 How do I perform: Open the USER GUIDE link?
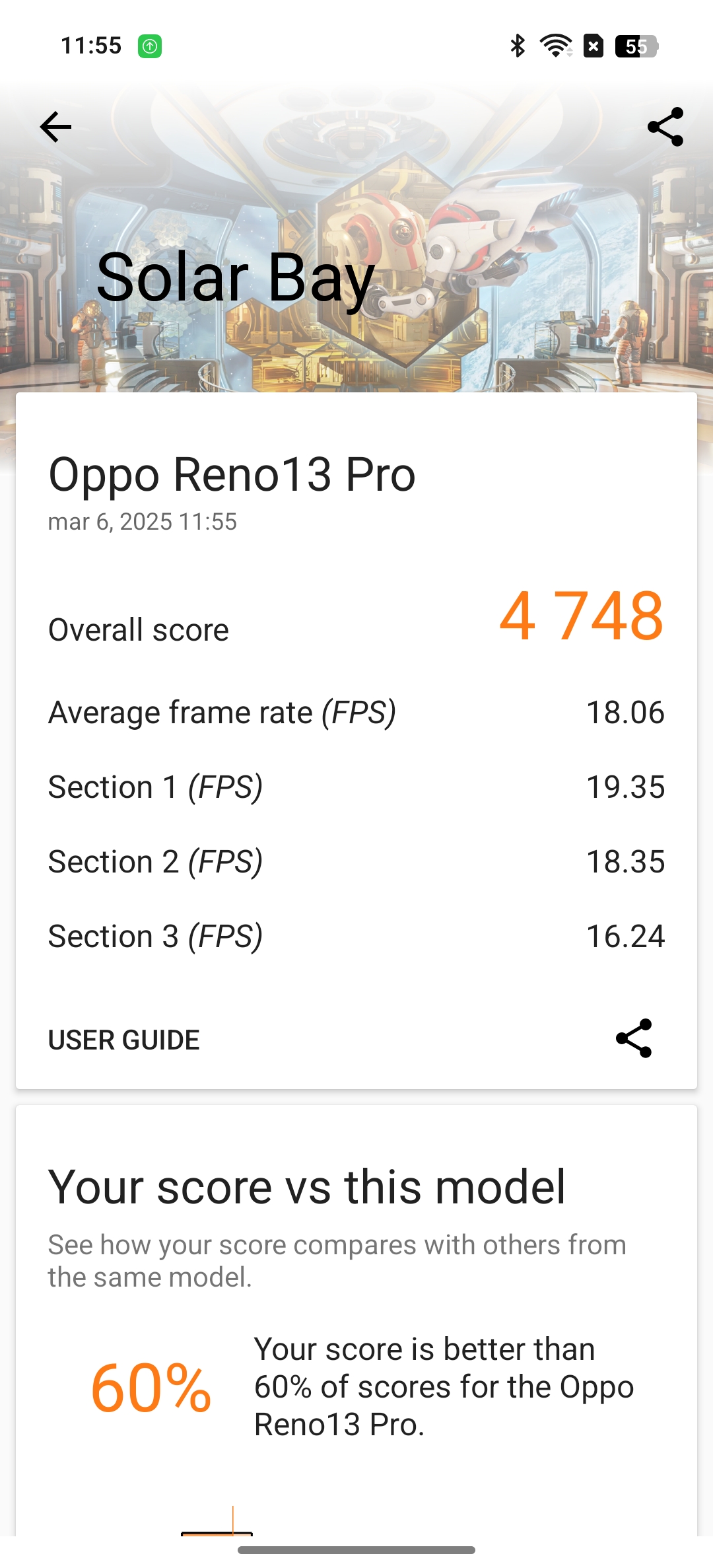[x=124, y=1040]
